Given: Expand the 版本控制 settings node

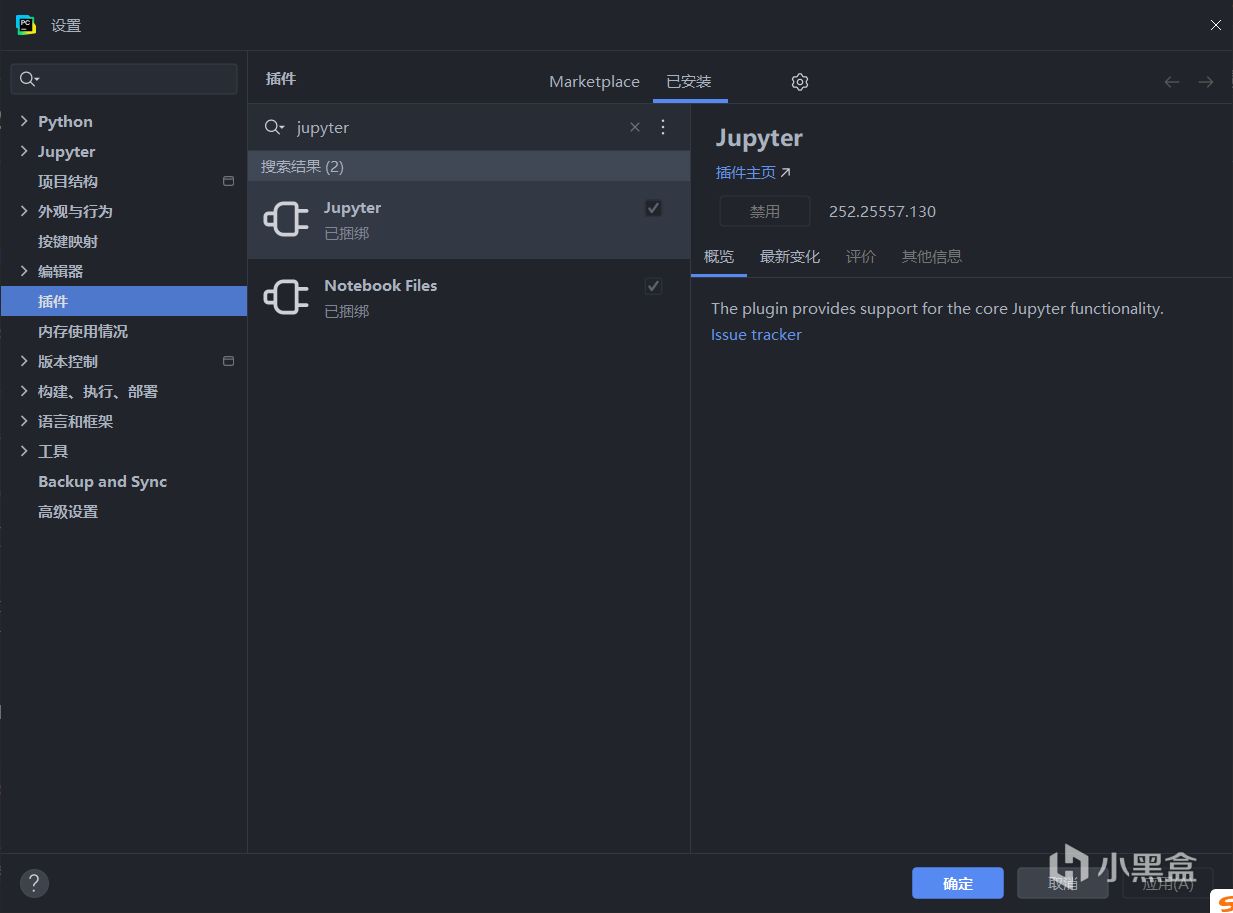Looking at the screenshot, I should pyautogui.click(x=24, y=361).
